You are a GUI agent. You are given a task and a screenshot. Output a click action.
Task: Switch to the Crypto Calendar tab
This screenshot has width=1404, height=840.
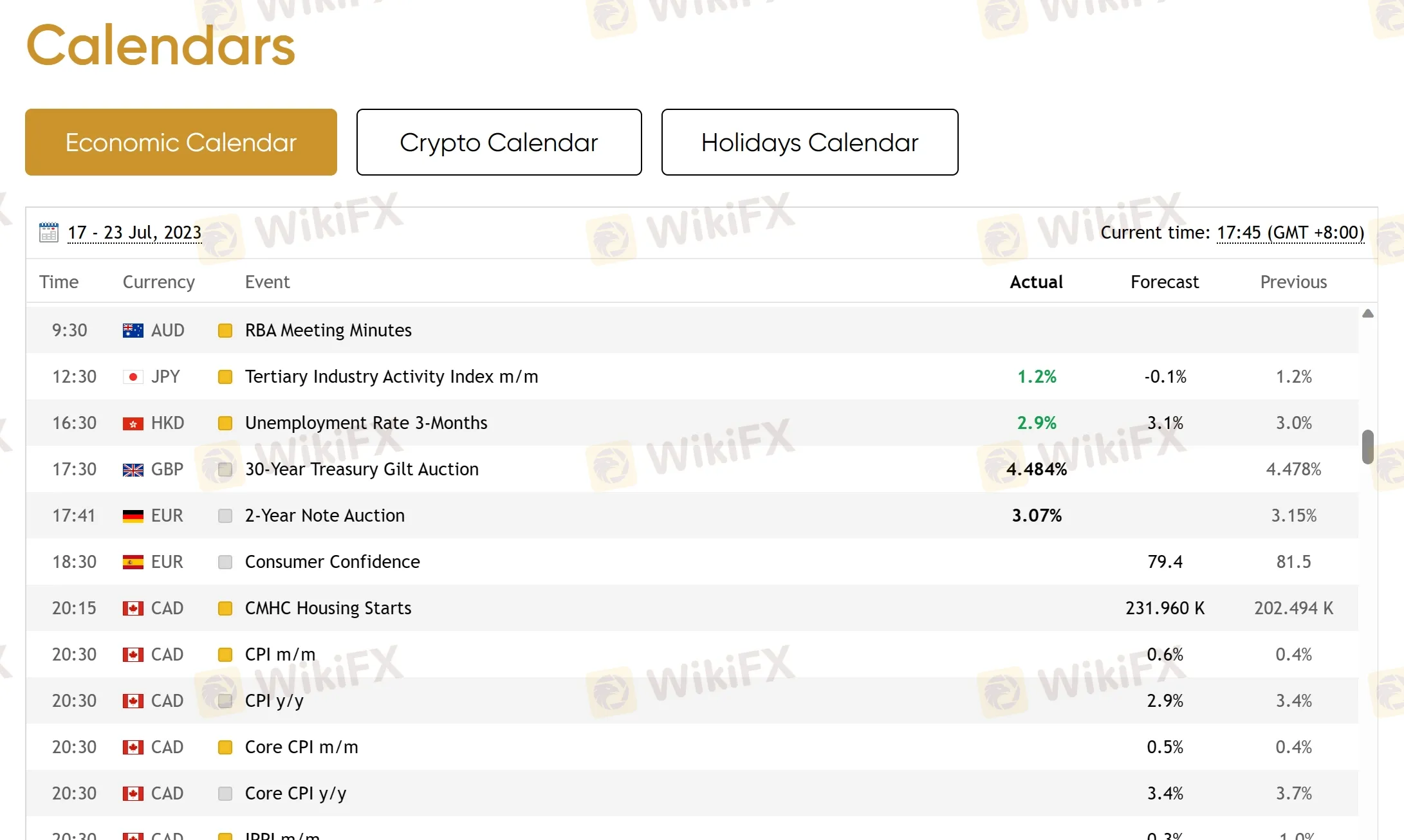pos(499,142)
